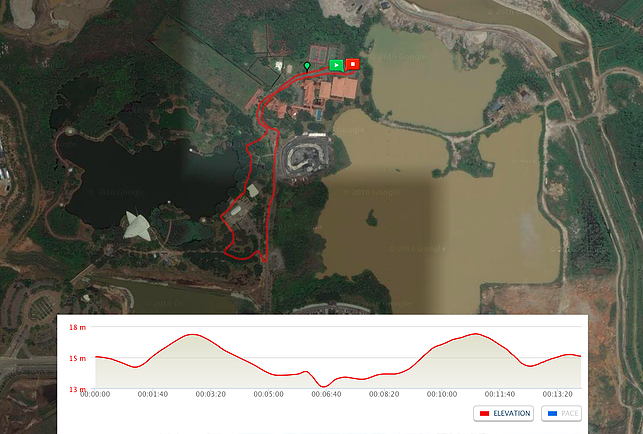
Task: Click the 00:13:20 time axis label
Action: click(x=557, y=394)
